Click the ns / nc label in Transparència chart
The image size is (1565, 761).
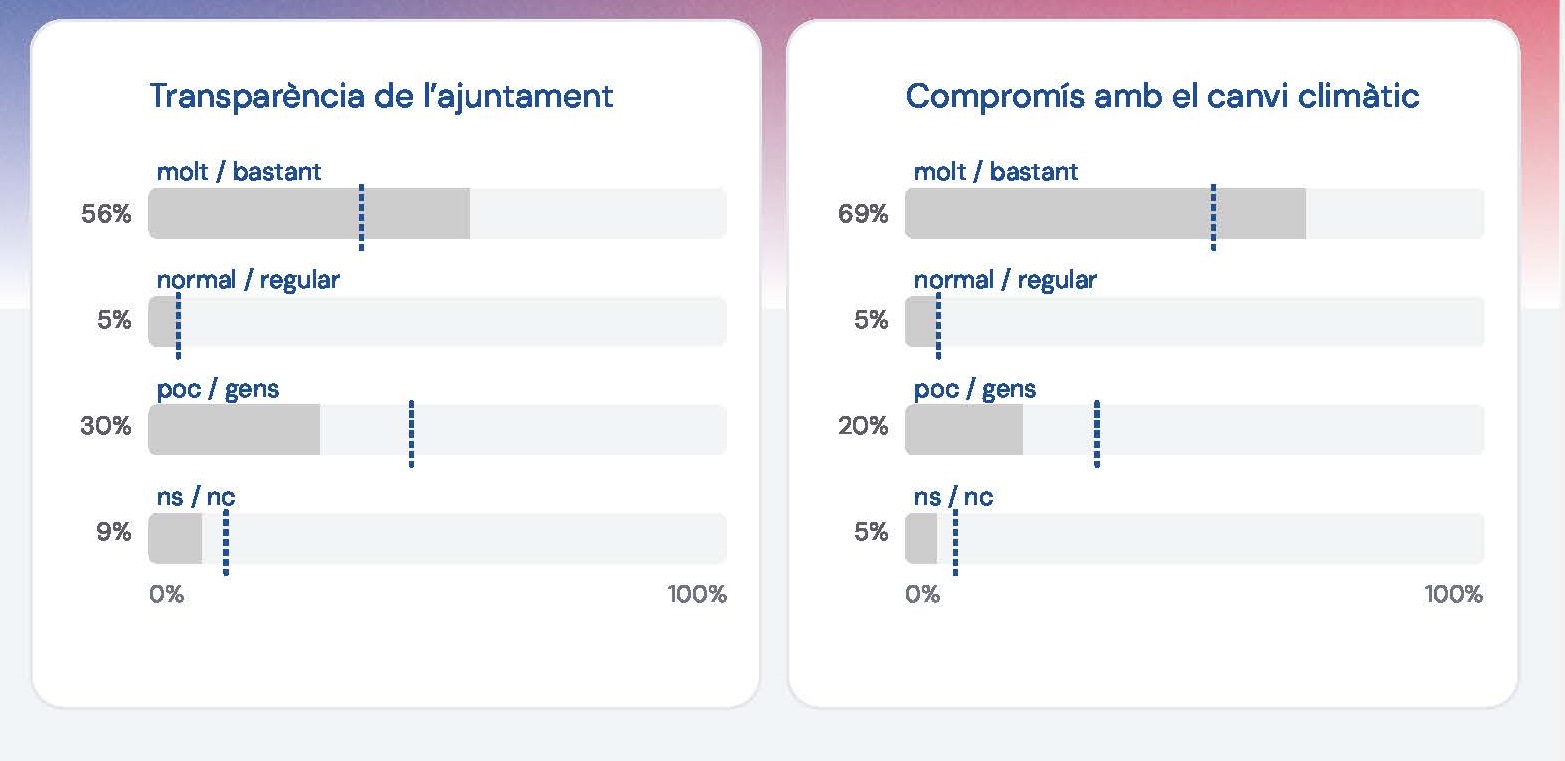pos(196,497)
